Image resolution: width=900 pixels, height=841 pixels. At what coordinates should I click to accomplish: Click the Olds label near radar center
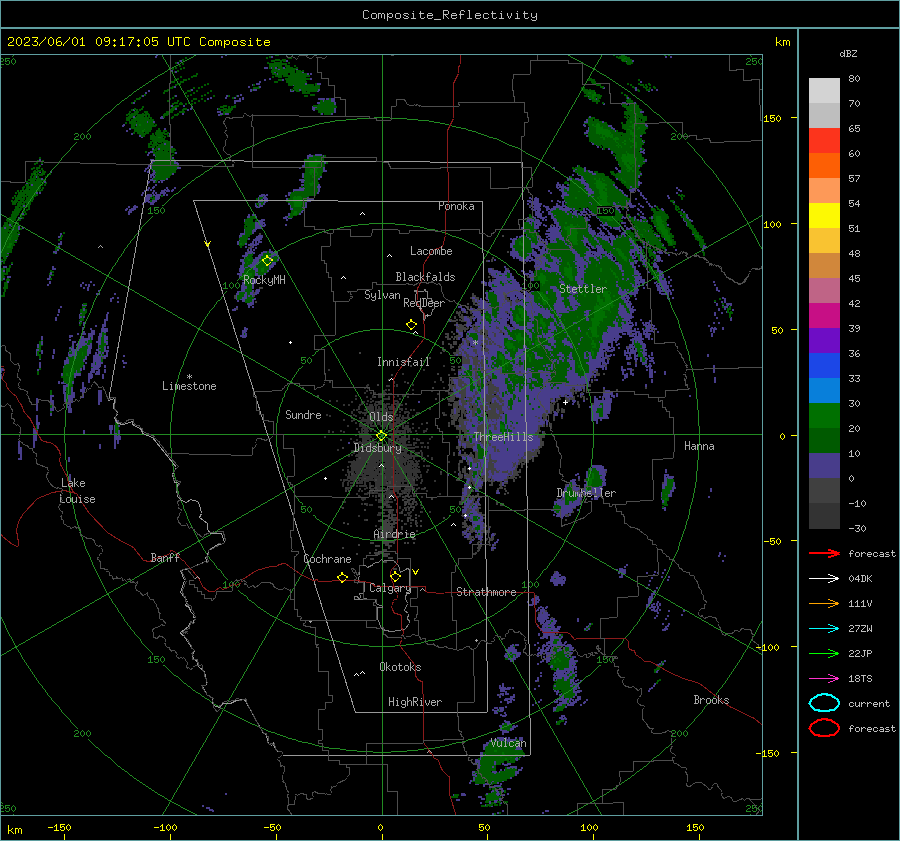381,417
